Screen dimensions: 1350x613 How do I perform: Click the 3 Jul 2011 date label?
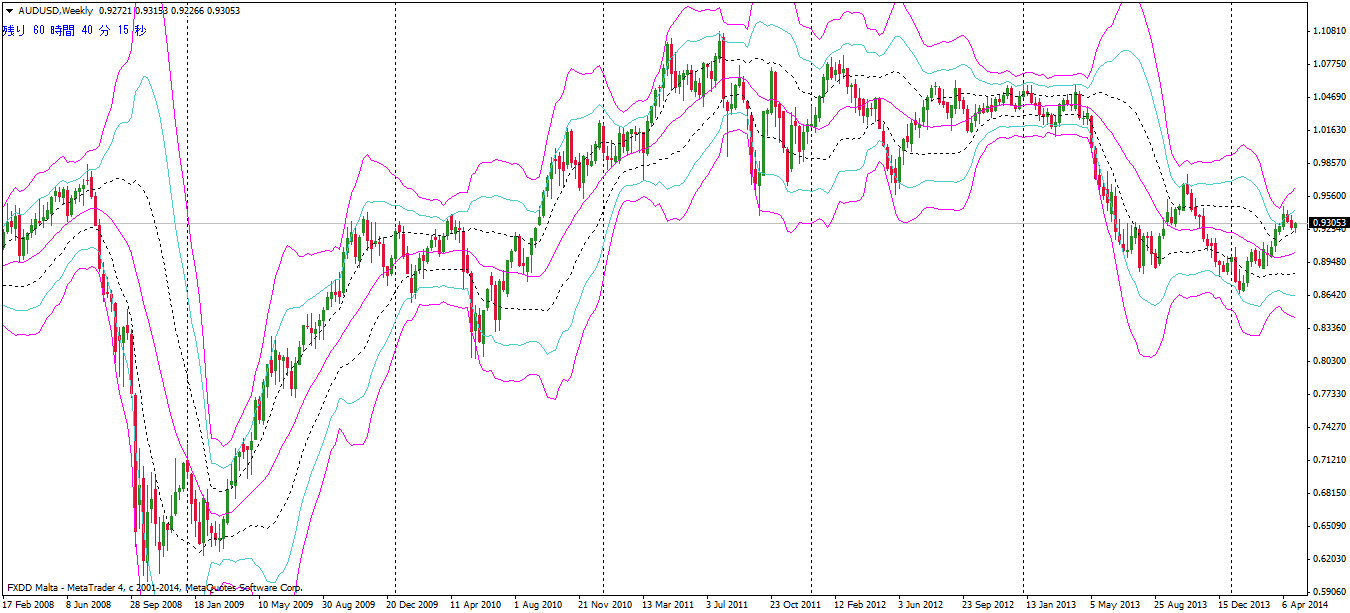(x=727, y=605)
